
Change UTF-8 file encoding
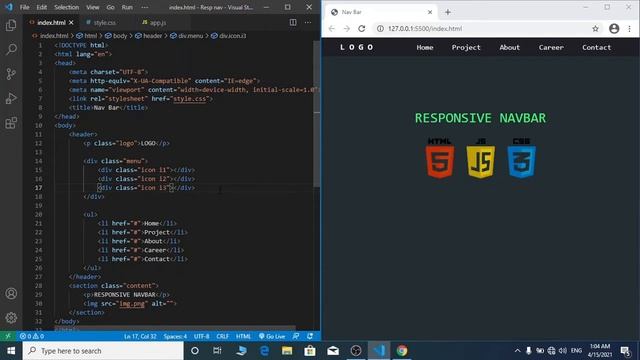(x=202, y=336)
